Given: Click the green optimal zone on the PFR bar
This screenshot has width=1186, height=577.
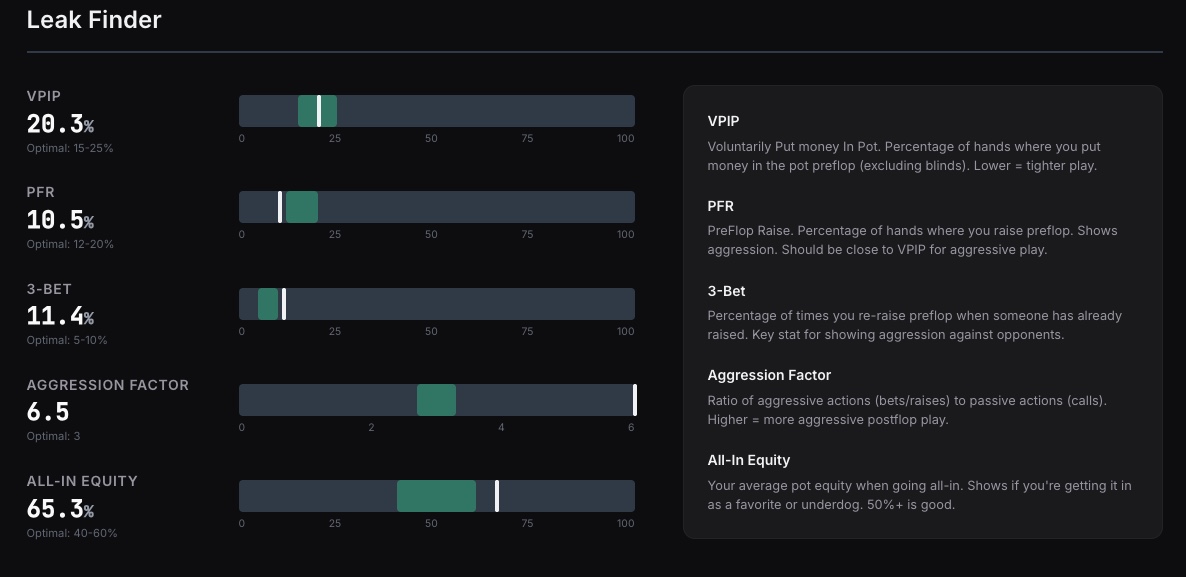Looking at the screenshot, I should pos(301,207).
